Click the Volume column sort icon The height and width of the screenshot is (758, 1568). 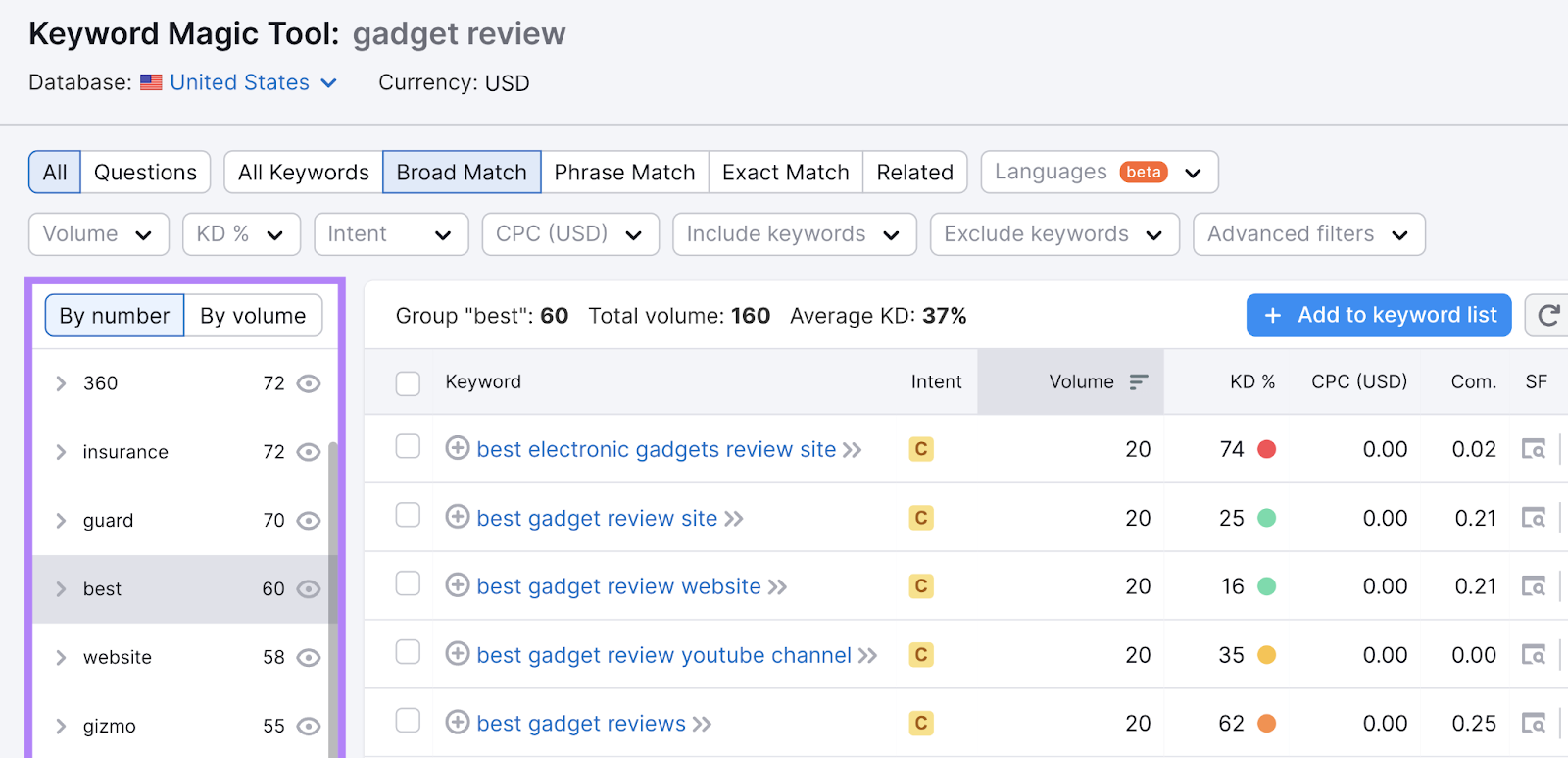1138,382
